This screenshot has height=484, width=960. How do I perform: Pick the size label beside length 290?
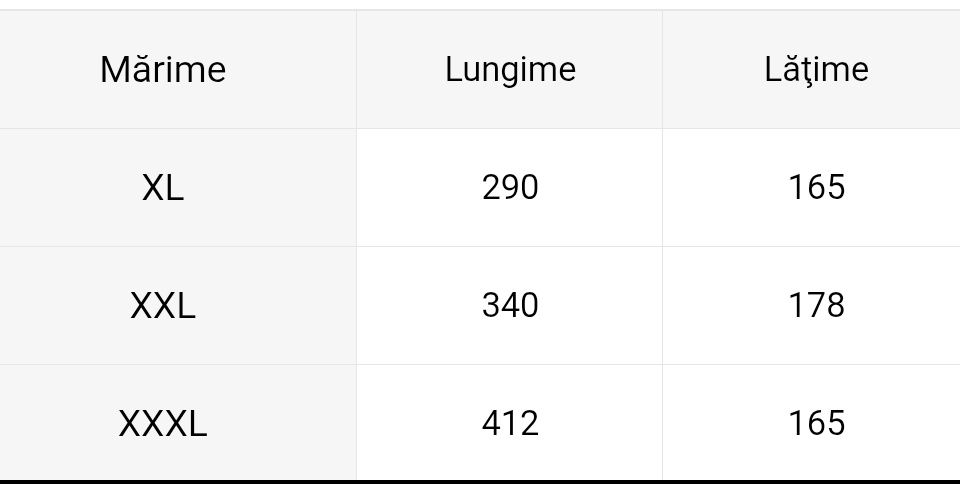pyautogui.click(x=163, y=187)
